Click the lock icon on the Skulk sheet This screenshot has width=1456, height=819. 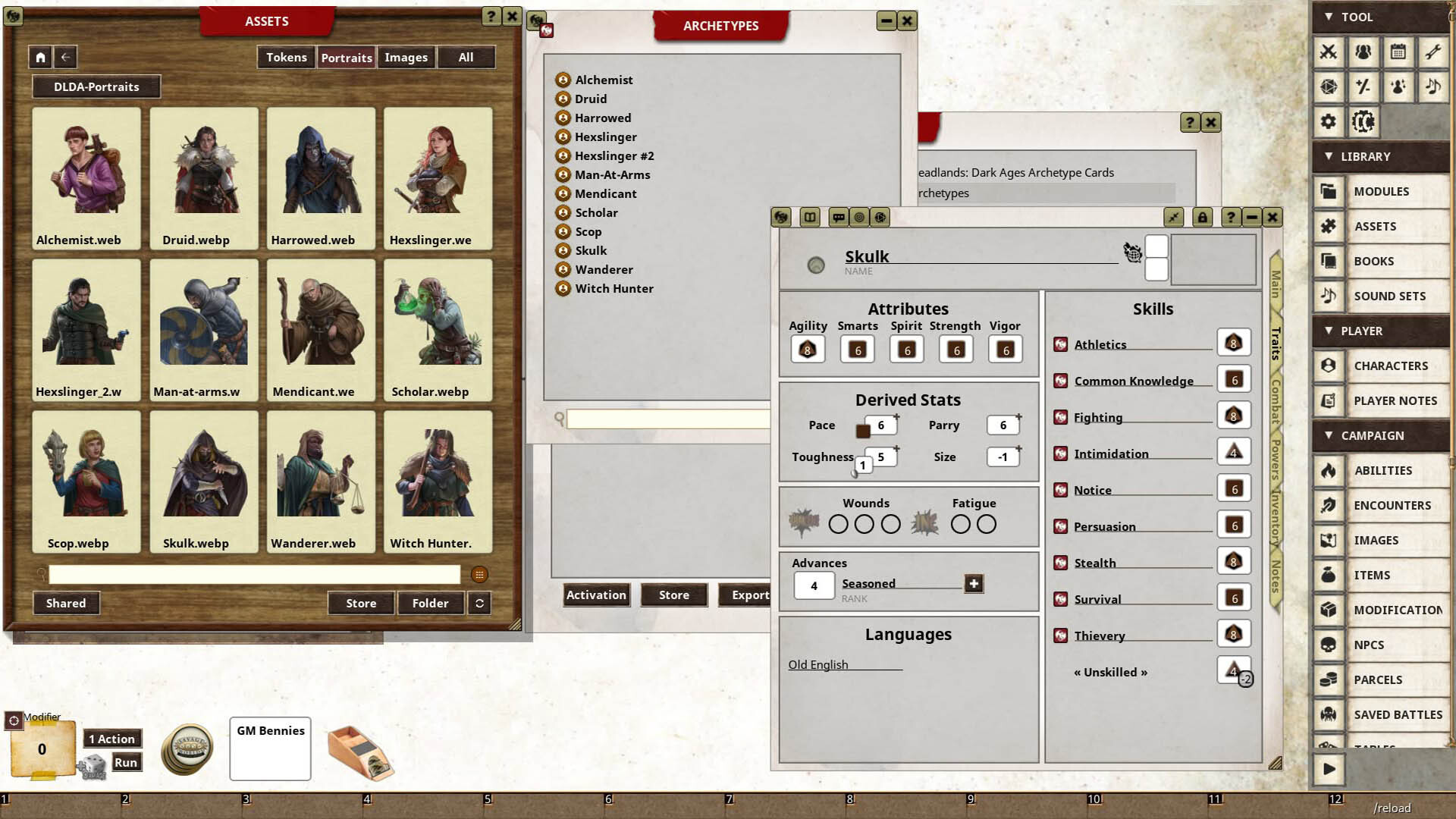[x=1201, y=218]
